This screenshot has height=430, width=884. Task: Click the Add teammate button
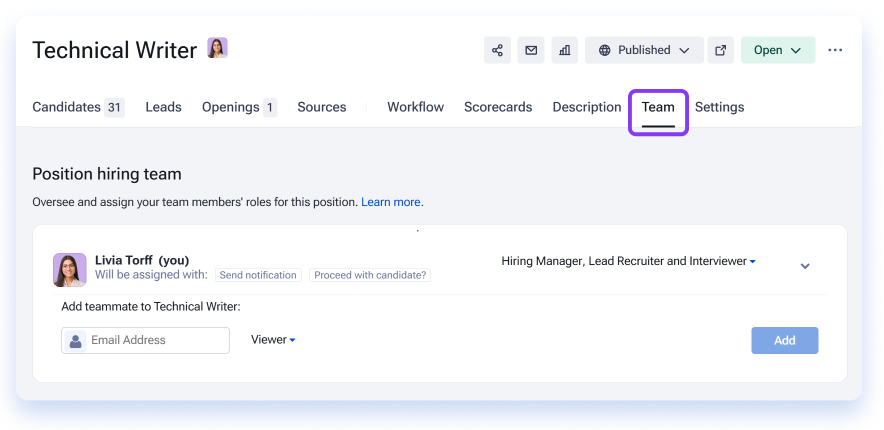tap(785, 340)
